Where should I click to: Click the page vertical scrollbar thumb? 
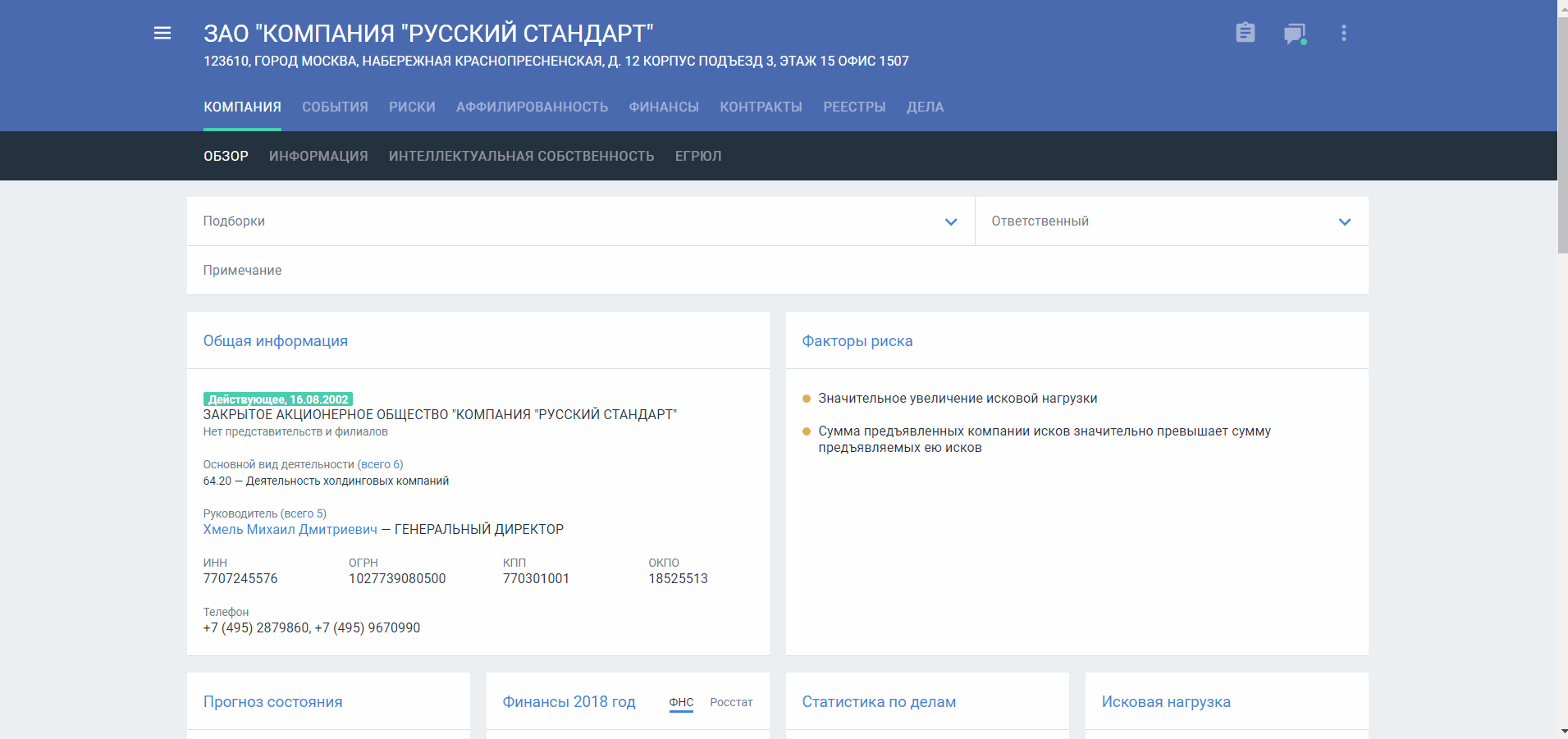(x=1562, y=135)
